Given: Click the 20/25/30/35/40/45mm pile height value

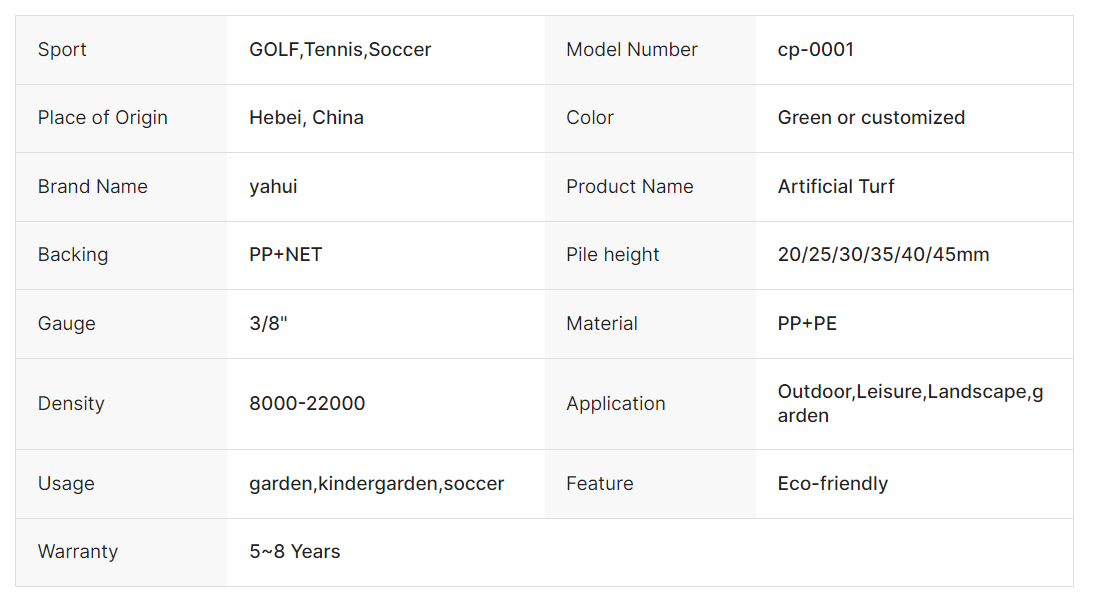Looking at the screenshot, I should (x=884, y=254).
